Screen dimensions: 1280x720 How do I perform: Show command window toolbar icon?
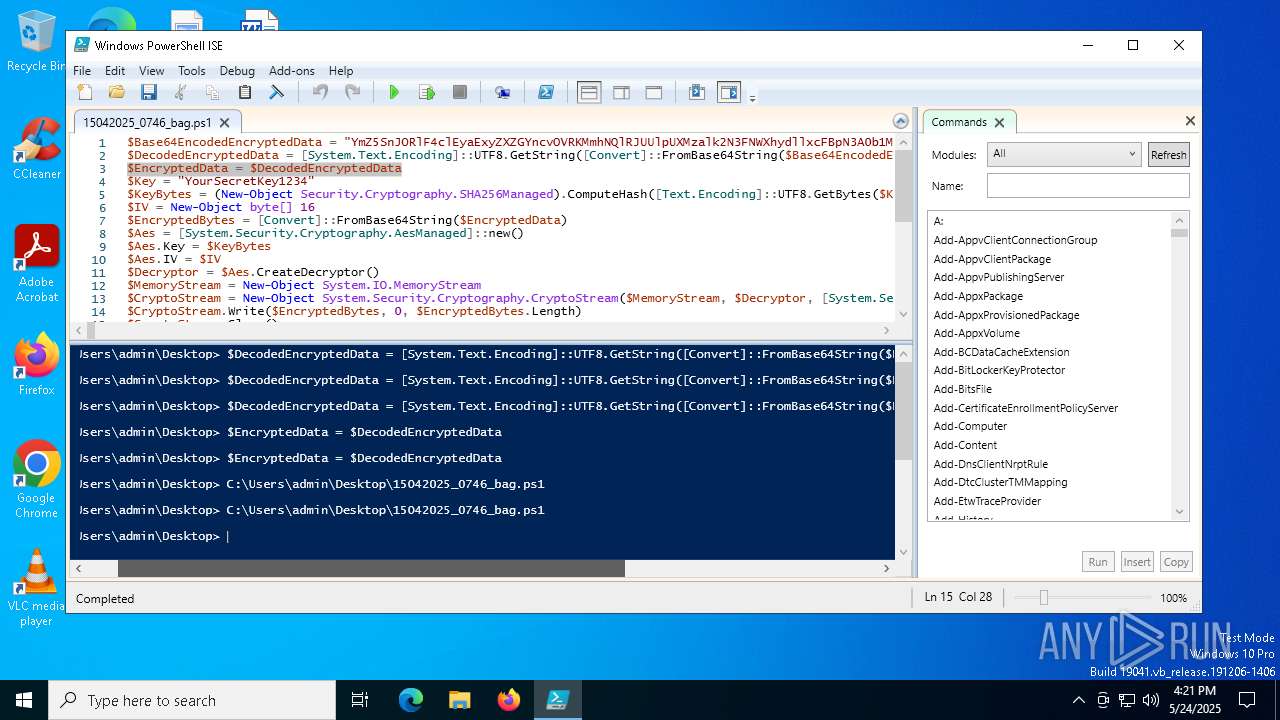(697, 92)
